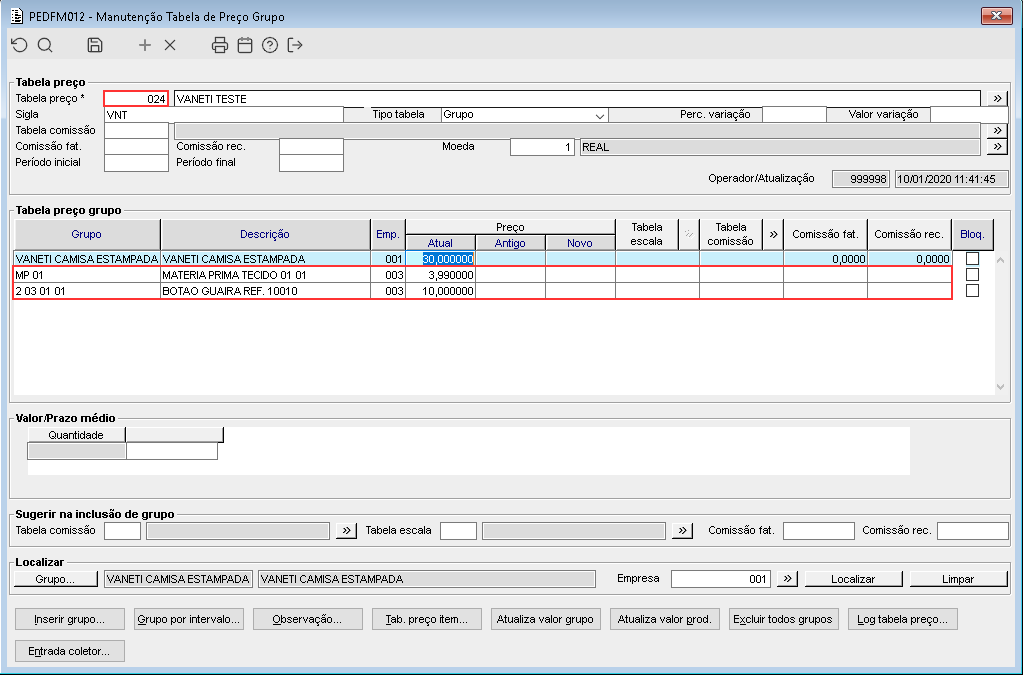Click the undo/refresh toolbar icon
Viewport: 1023px width, 675px height.
[x=20, y=45]
